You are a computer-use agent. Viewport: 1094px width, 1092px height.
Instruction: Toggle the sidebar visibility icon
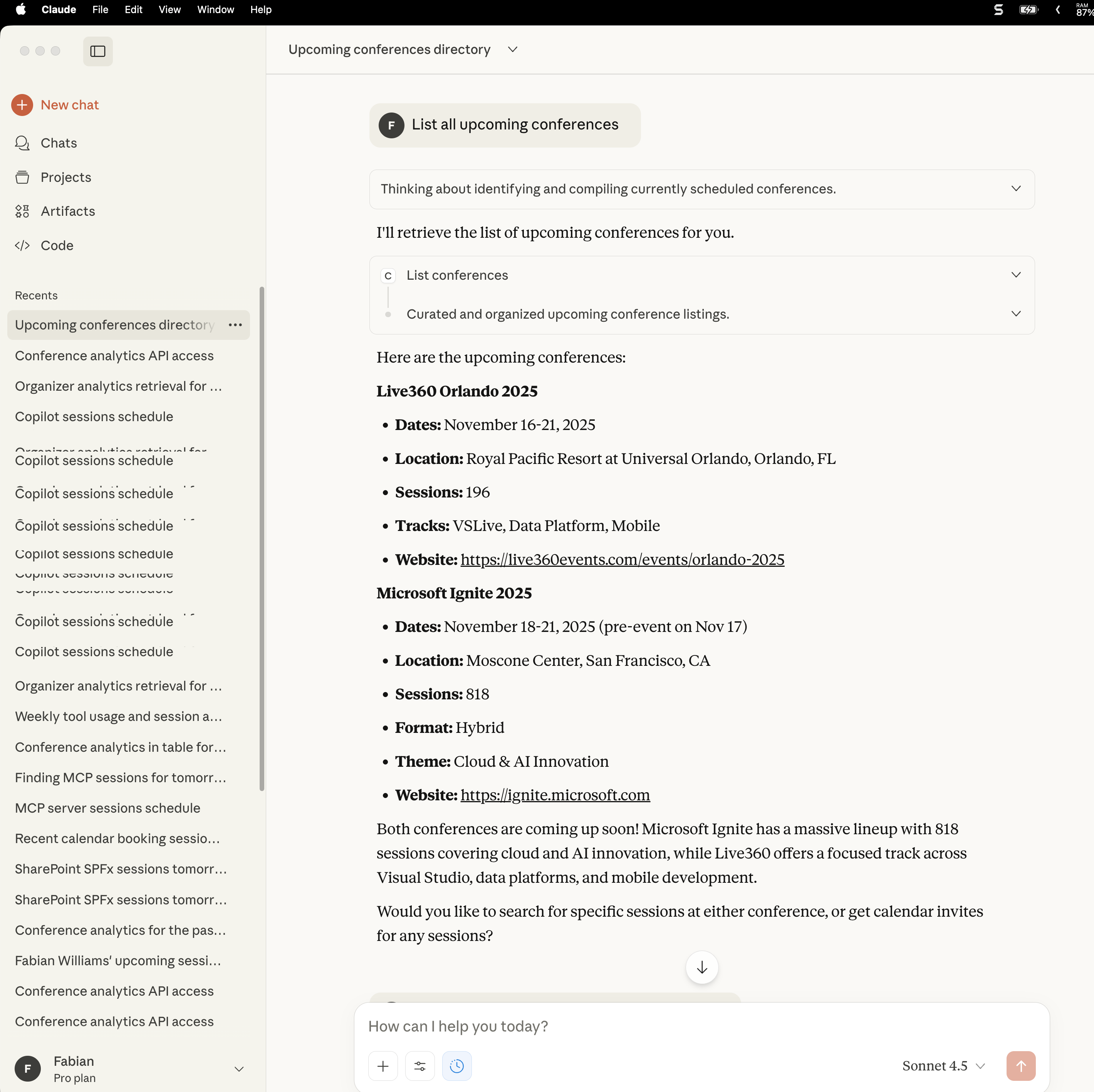(x=97, y=51)
